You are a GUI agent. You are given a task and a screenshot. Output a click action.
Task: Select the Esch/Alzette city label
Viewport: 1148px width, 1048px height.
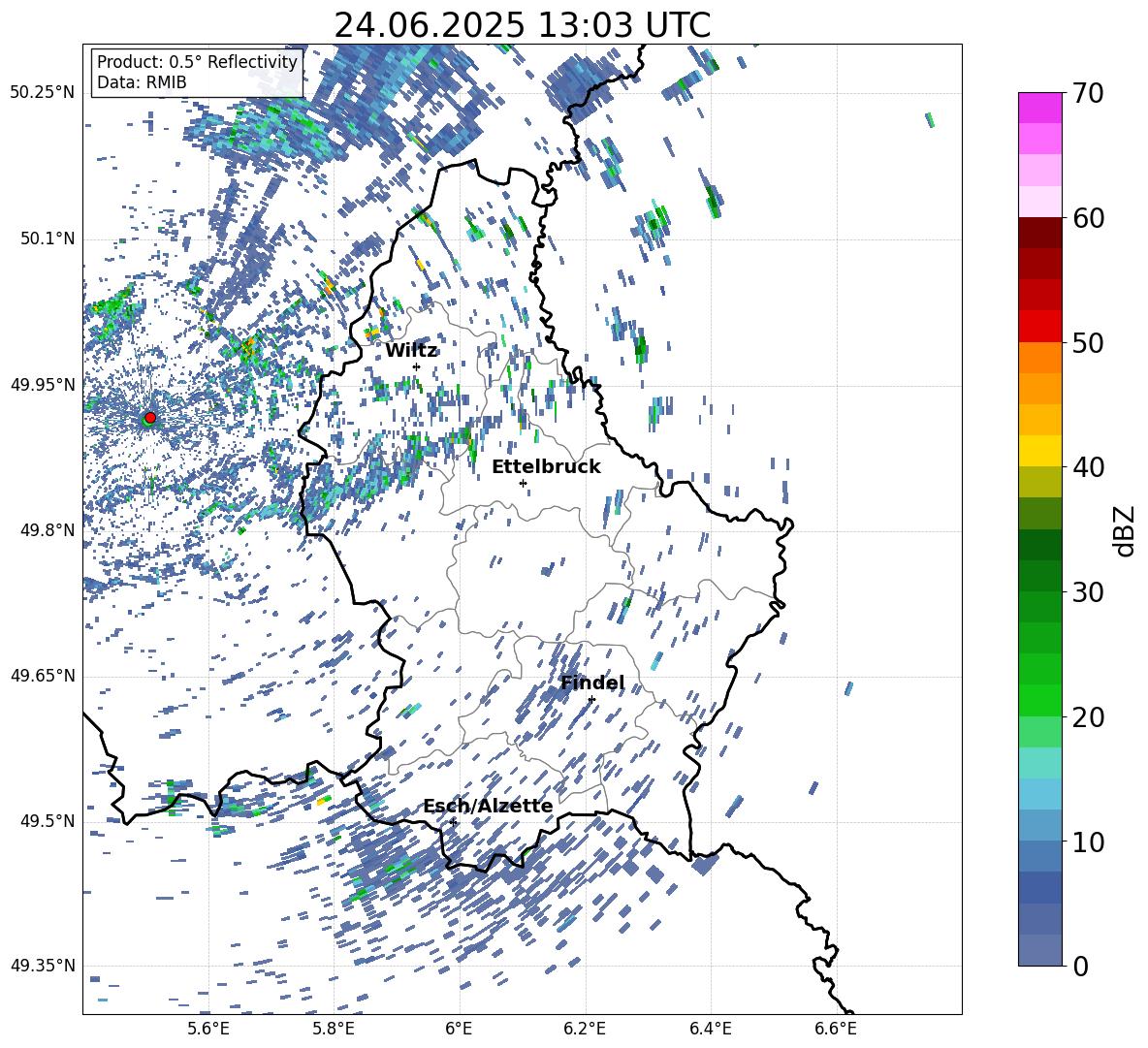(488, 806)
